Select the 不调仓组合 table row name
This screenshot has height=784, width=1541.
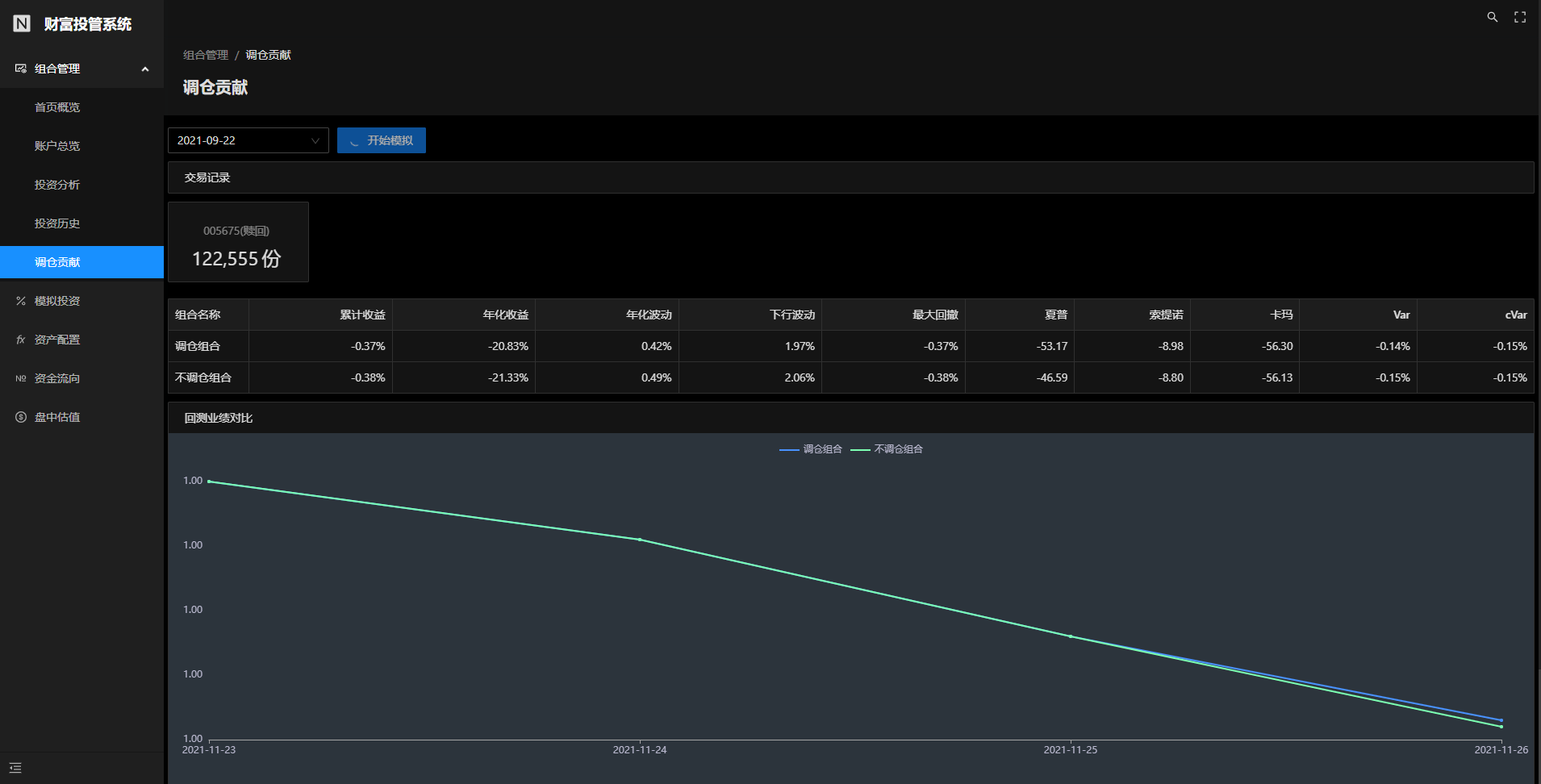203,377
